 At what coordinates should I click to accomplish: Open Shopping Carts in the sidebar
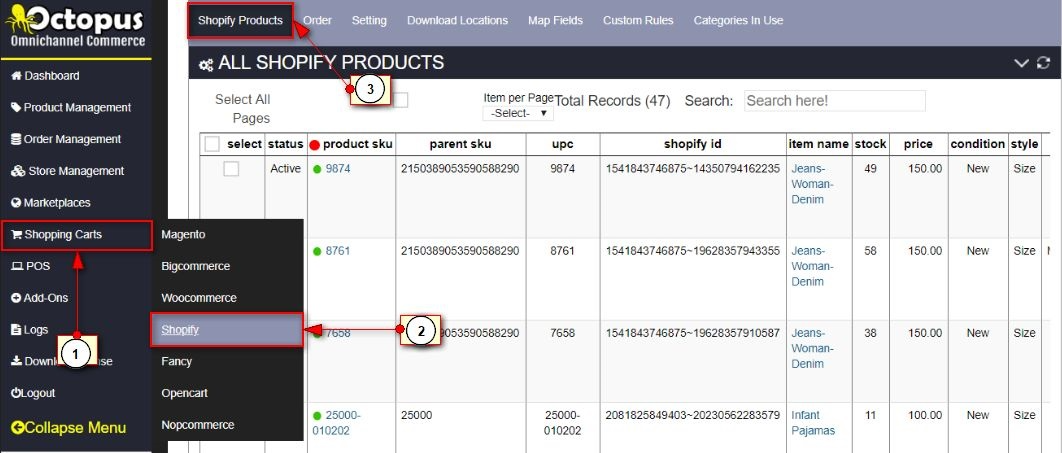pos(77,235)
